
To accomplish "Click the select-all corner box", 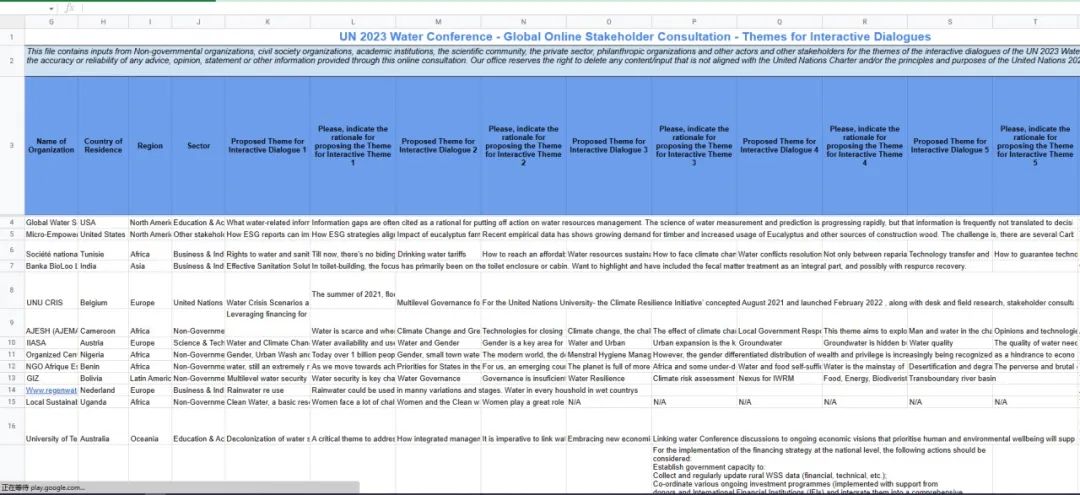I will tap(12, 21).
